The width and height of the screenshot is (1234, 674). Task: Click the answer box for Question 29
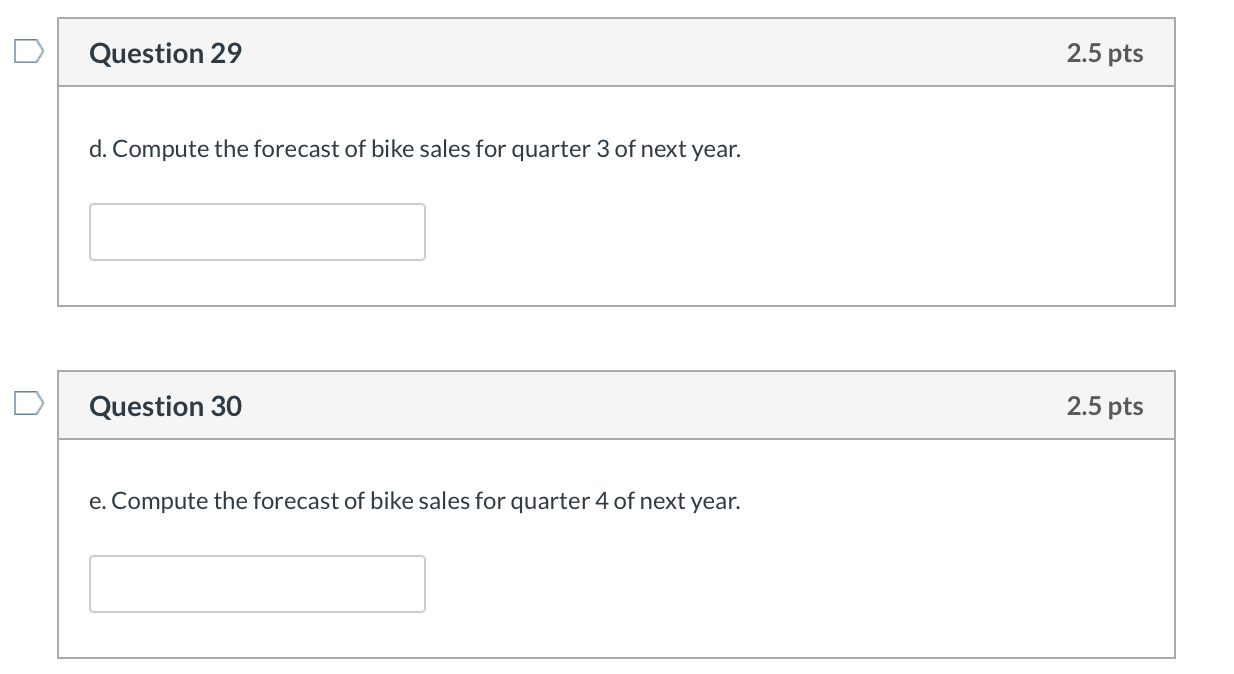click(x=257, y=232)
